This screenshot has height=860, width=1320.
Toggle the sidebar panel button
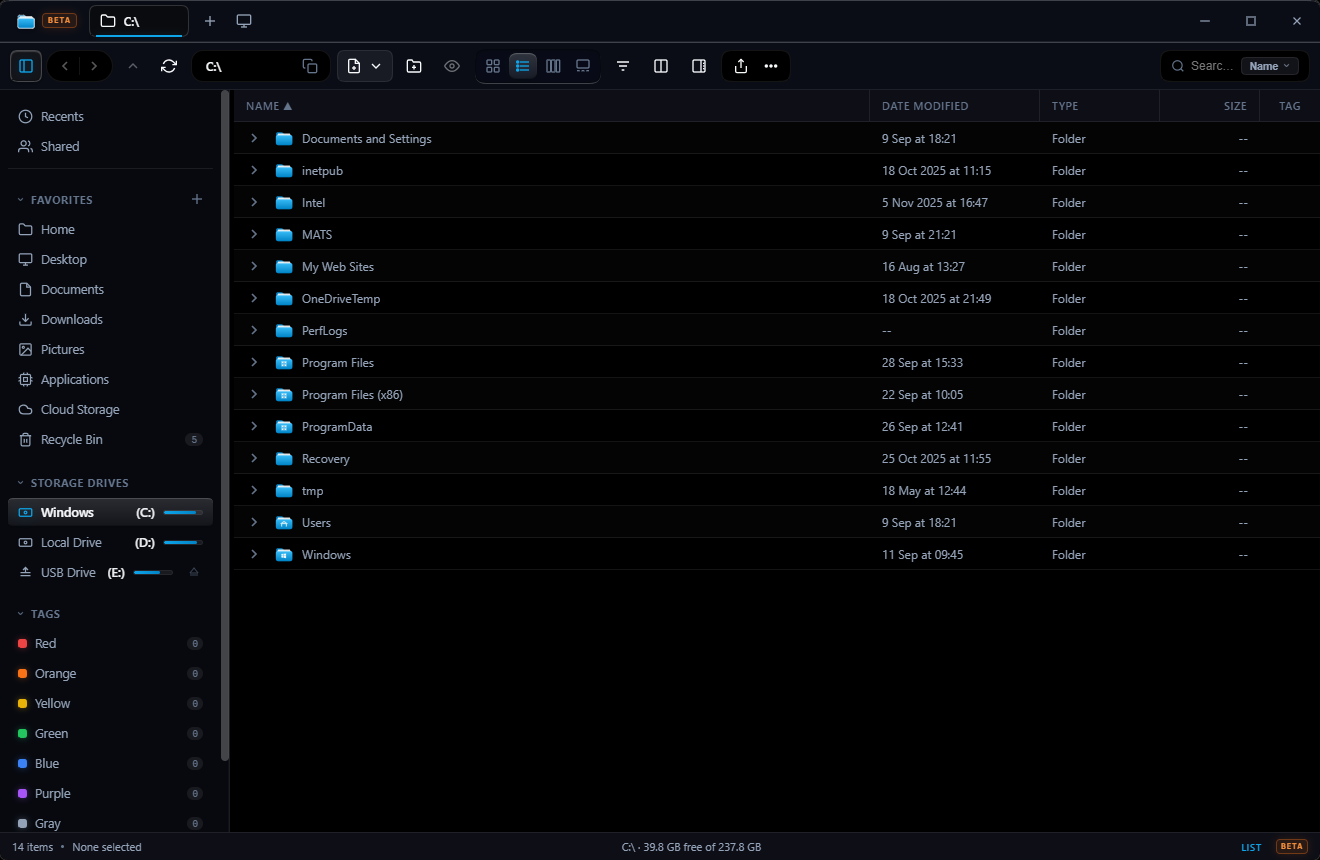[x=26, y=66]
